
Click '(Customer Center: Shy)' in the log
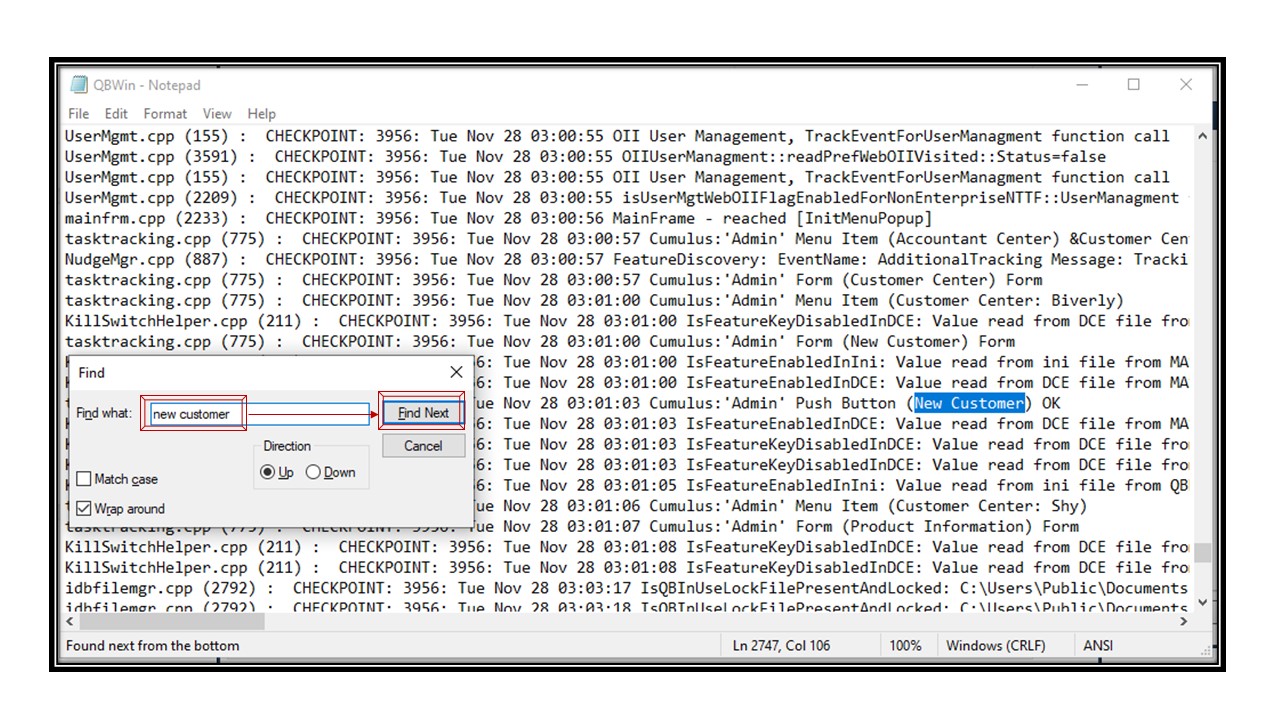point(987,506)
